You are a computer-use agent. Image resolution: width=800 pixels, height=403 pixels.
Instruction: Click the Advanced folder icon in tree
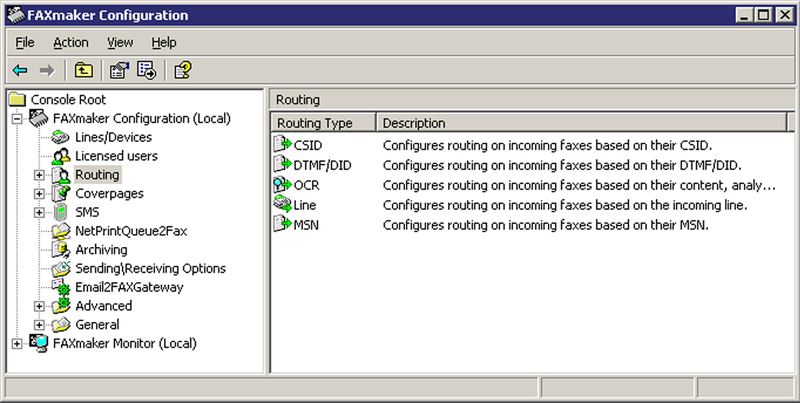pos(61,306)
